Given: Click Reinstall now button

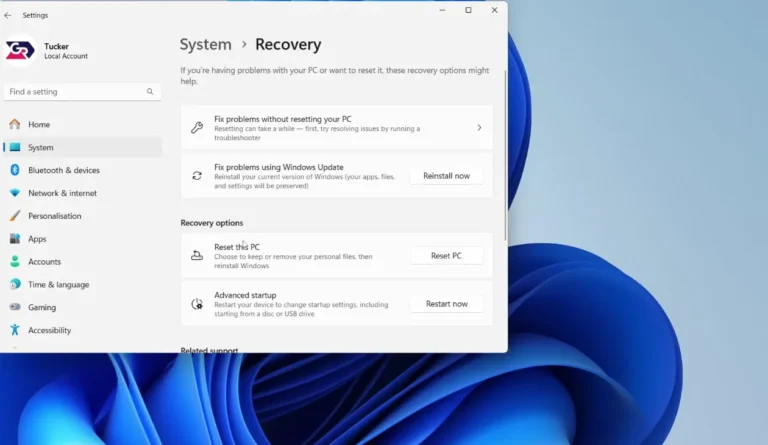Looking at the screenshot, I should [446, 176].
